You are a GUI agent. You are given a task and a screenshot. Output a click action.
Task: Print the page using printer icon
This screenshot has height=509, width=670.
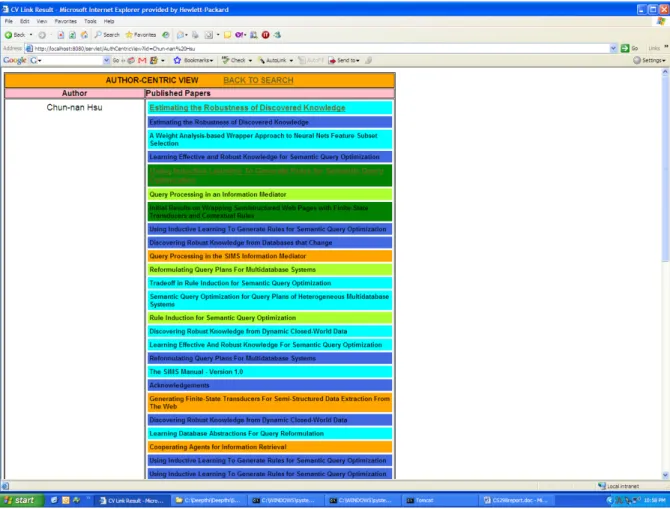[x=195, y=35]
